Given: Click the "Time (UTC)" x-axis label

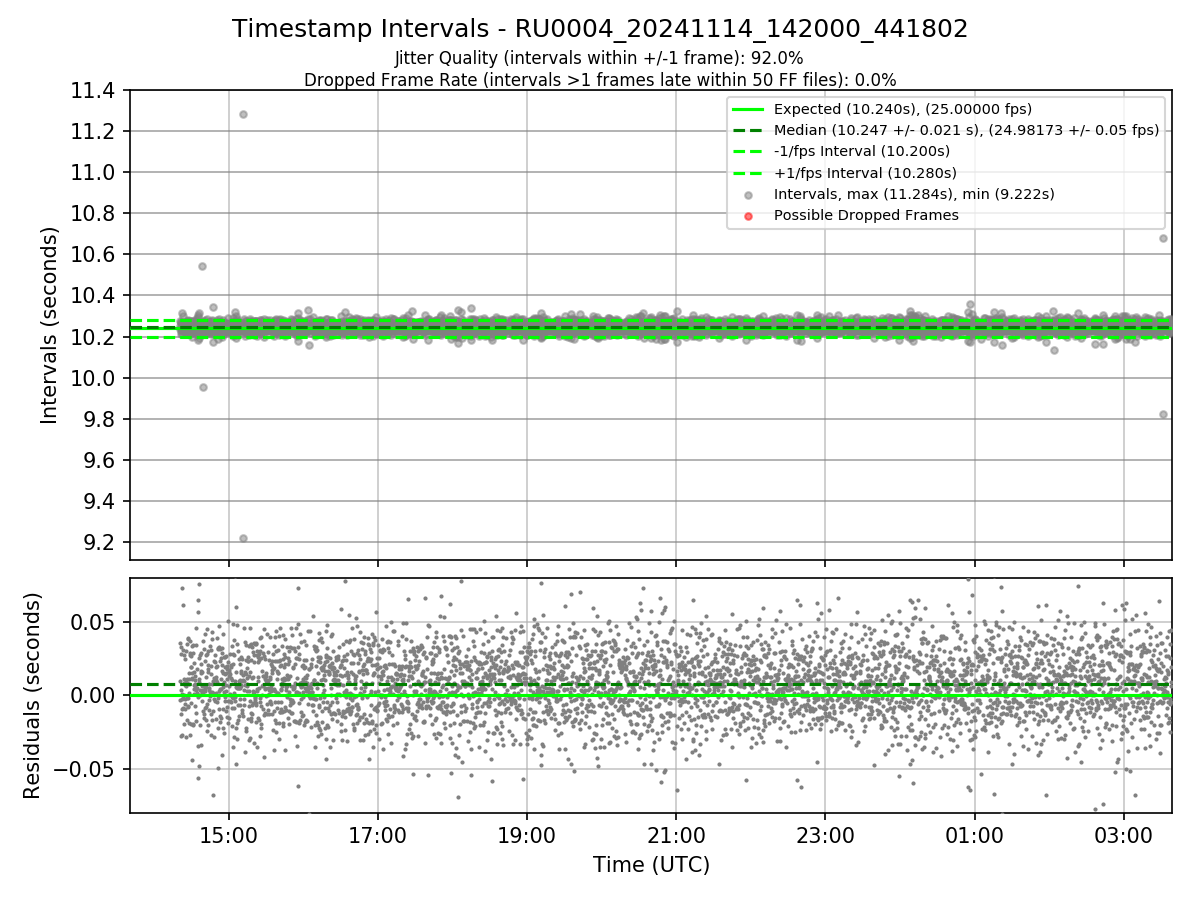Looking at the screenshot, I should coord(651,865).
